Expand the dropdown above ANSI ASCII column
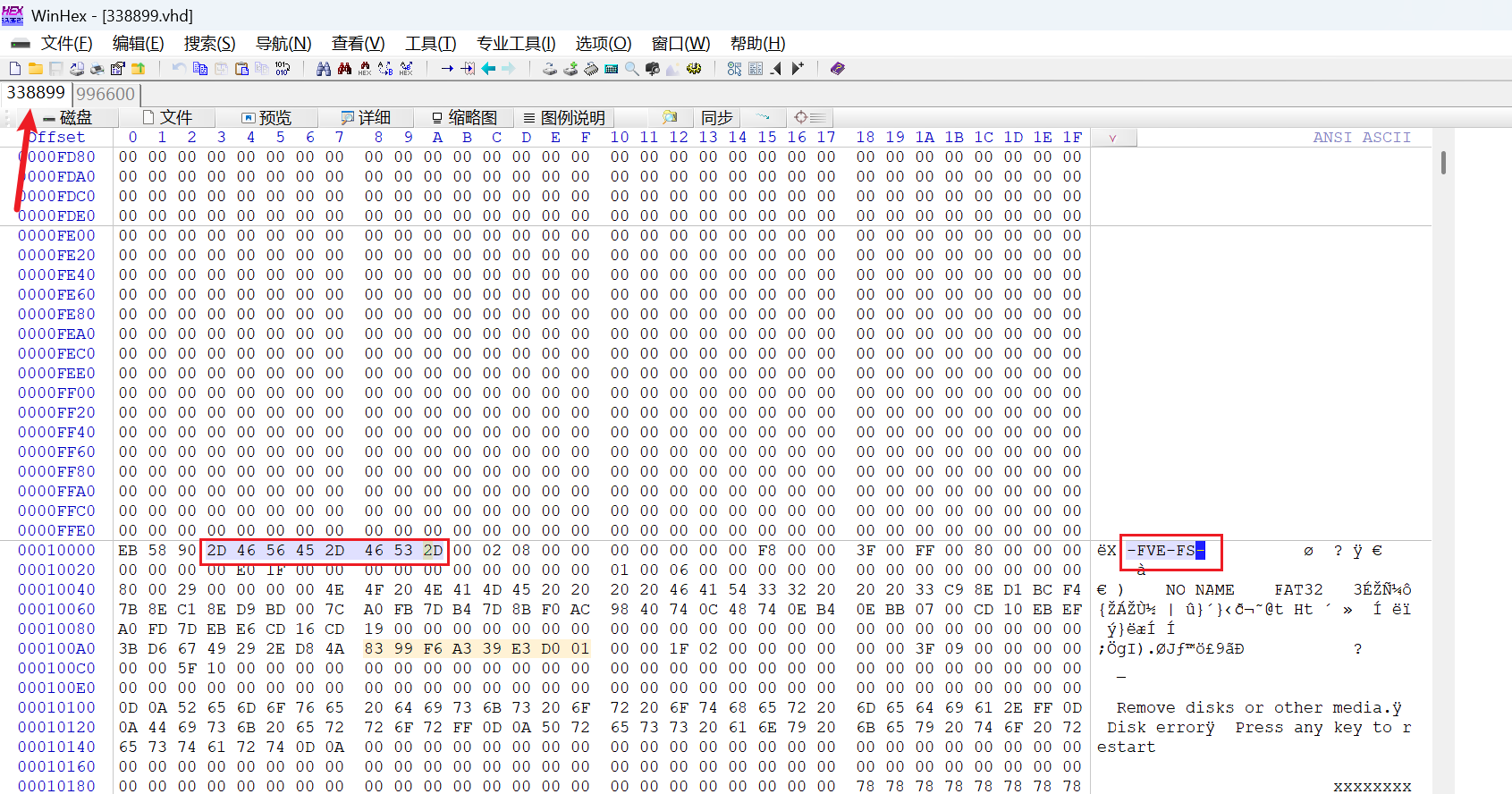Viewport: 1512px width, 794px height. [1112, 138]
